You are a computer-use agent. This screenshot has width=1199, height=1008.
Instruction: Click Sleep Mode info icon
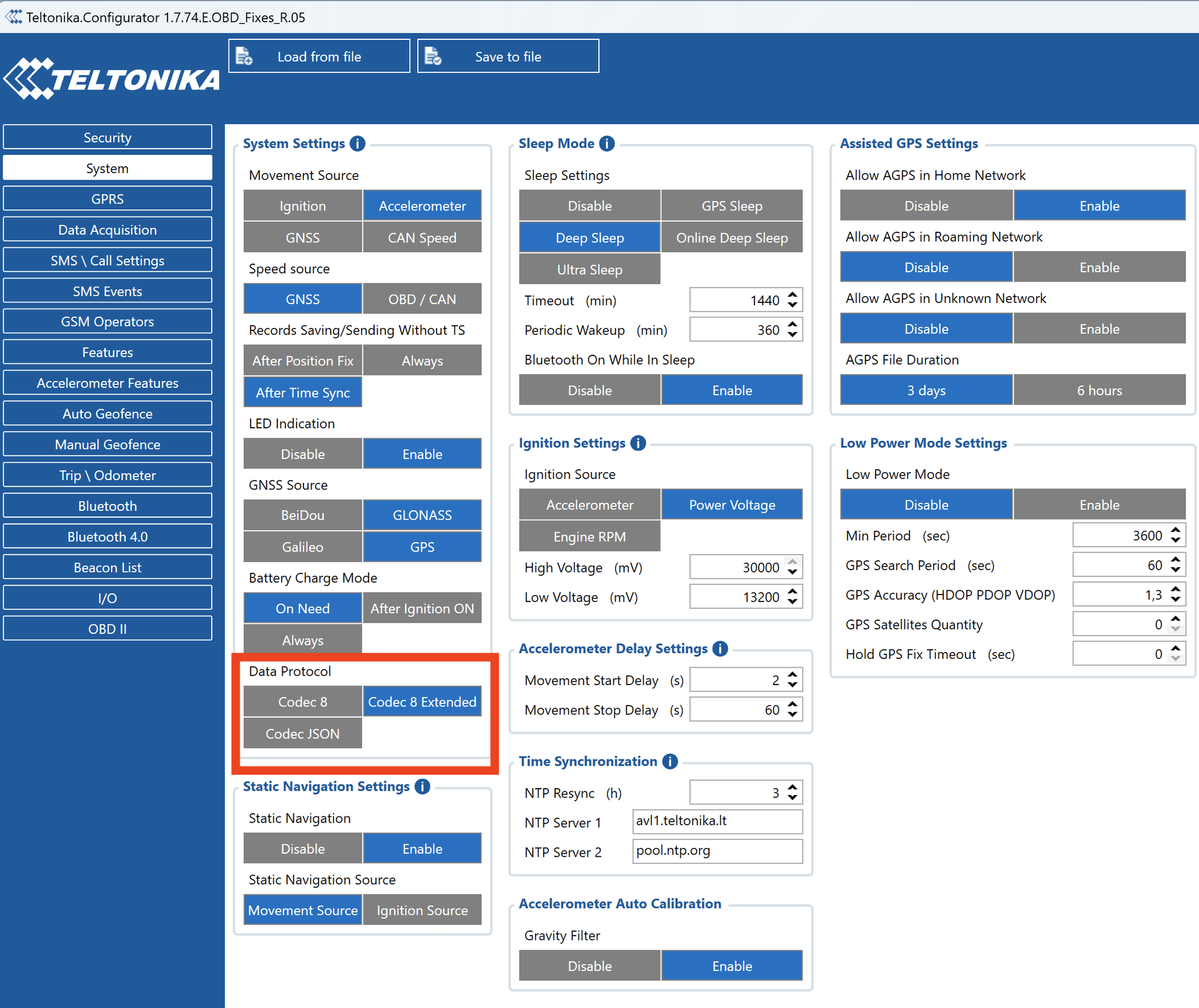[x=607, y=144]
